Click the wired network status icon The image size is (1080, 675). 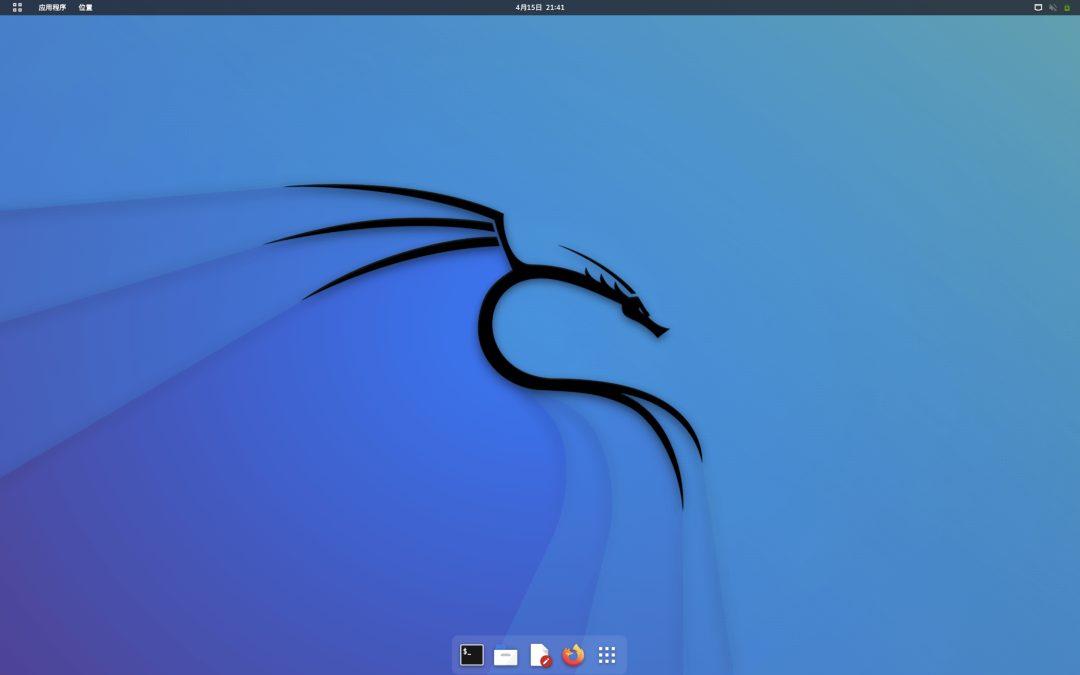(x=1038, y=8)
